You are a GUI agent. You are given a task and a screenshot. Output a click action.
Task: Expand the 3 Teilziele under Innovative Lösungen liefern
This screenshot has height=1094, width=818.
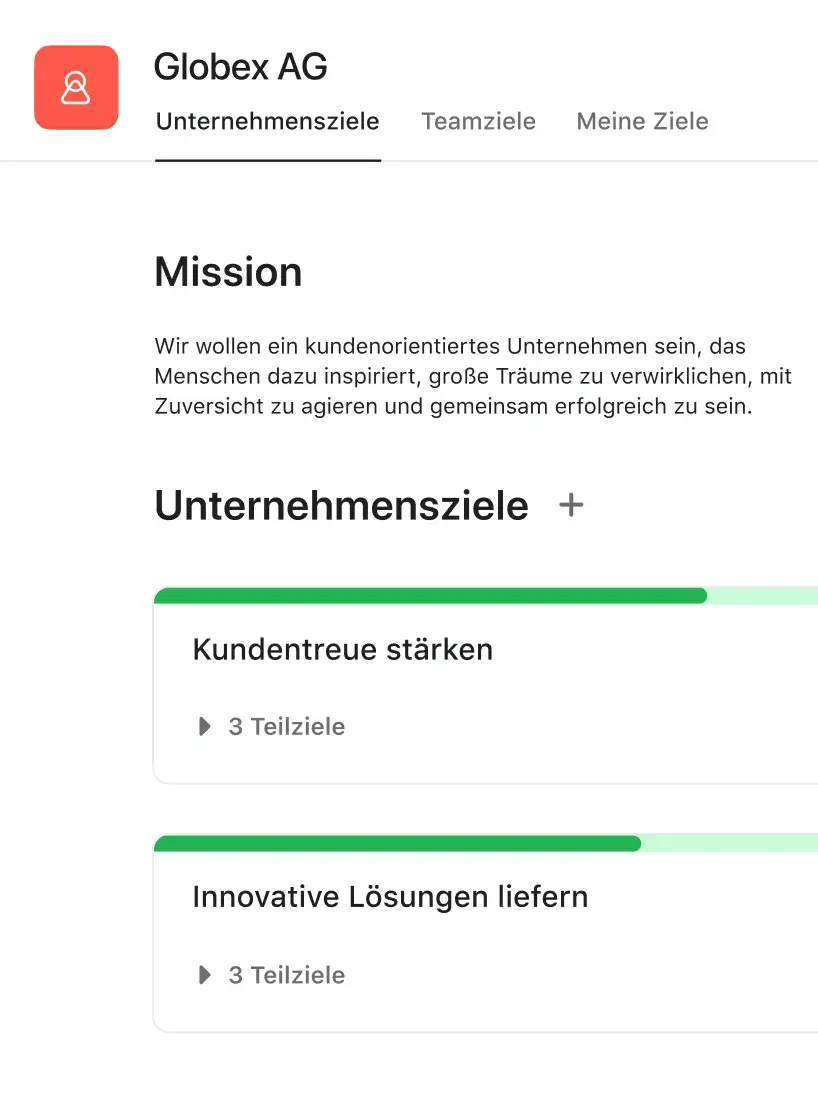(286, 975)
